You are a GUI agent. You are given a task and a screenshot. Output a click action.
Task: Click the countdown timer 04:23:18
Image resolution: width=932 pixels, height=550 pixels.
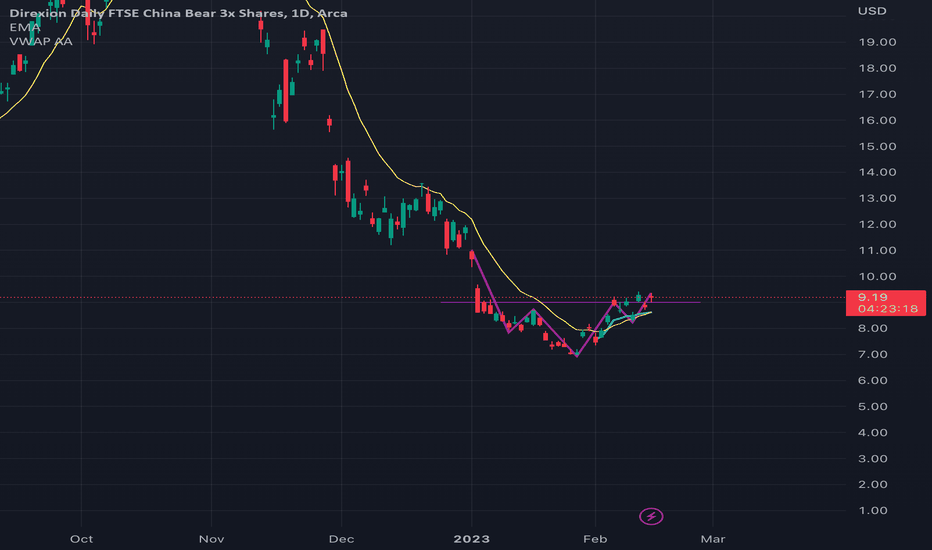click(888, 309)
